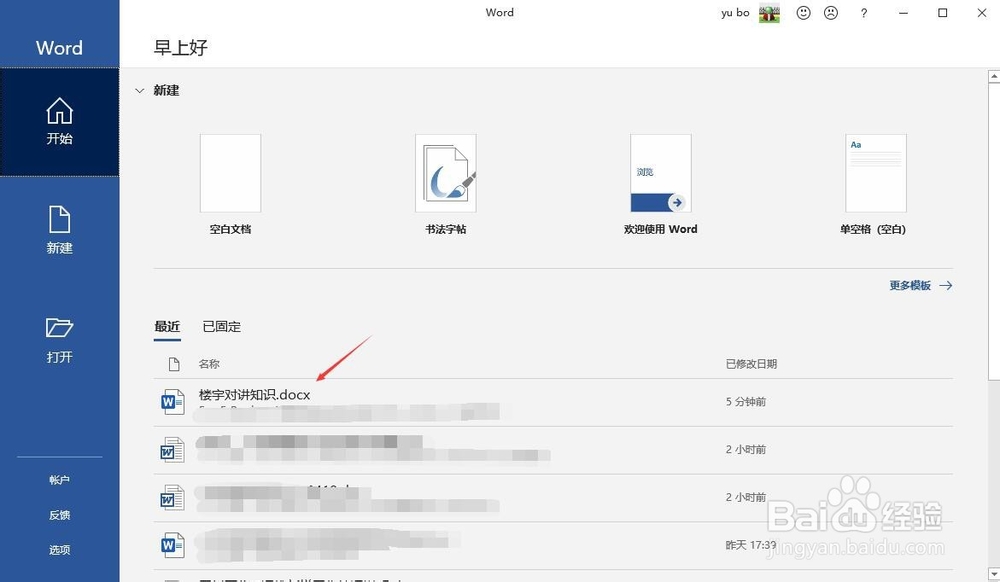Open Help with the question mark icon
Screen dimensions: 1000x582
coord(864,13)
